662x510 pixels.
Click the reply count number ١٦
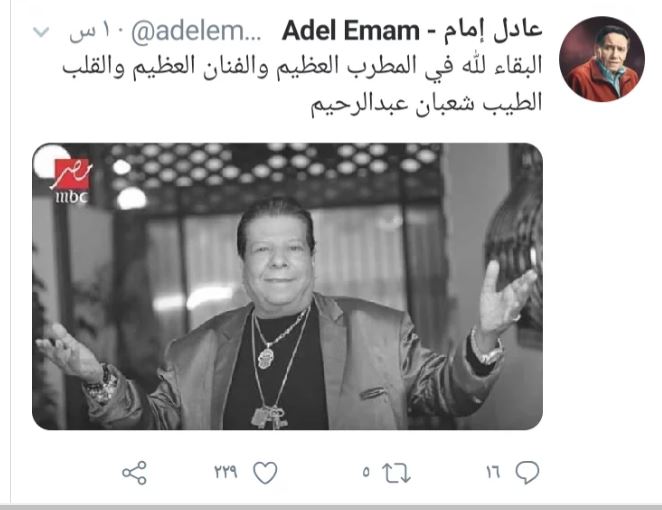[493, 472]
